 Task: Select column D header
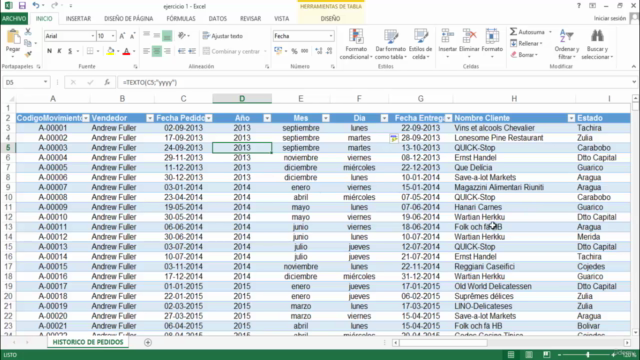(242, 98)
